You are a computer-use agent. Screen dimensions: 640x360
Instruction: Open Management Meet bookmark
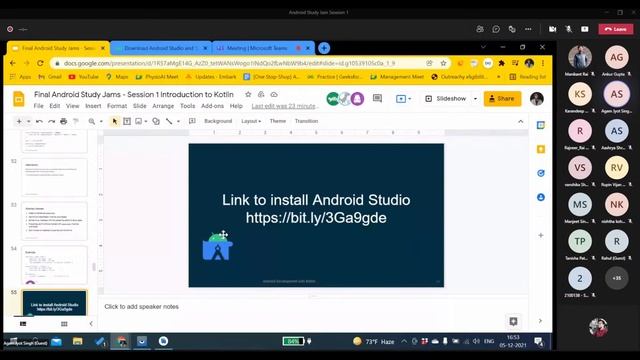tap(397, 77)
